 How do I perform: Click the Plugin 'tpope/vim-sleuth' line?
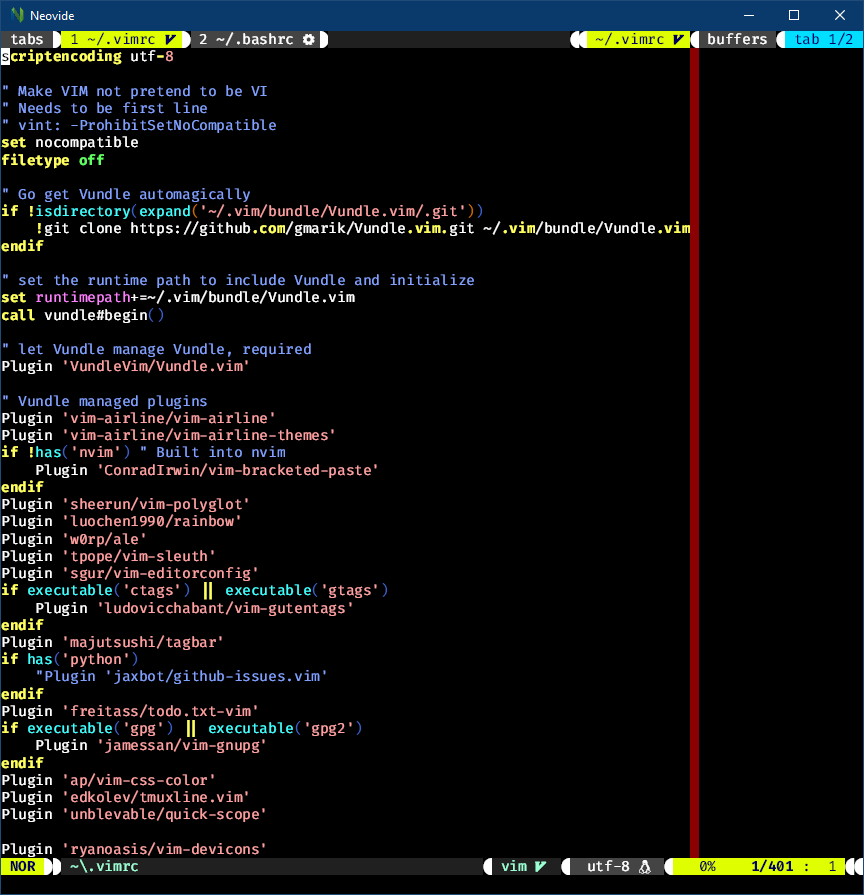click(108, 557)
